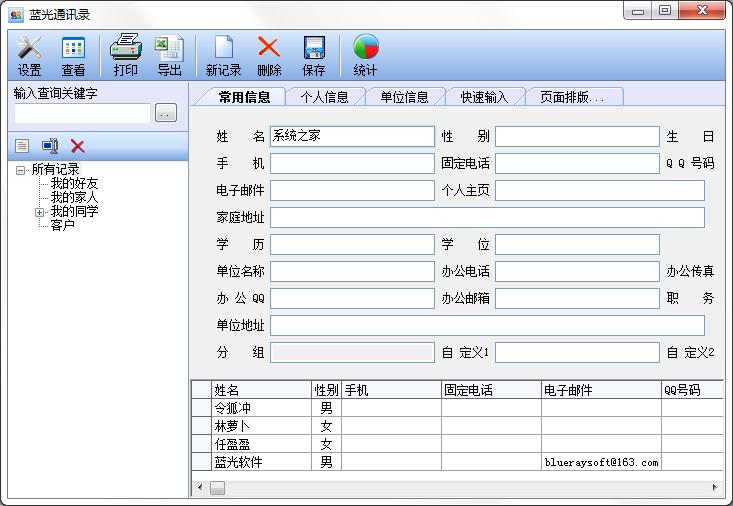Print records with 打印 icon
The height and width of the screenshot is (506, 733).
126,55
